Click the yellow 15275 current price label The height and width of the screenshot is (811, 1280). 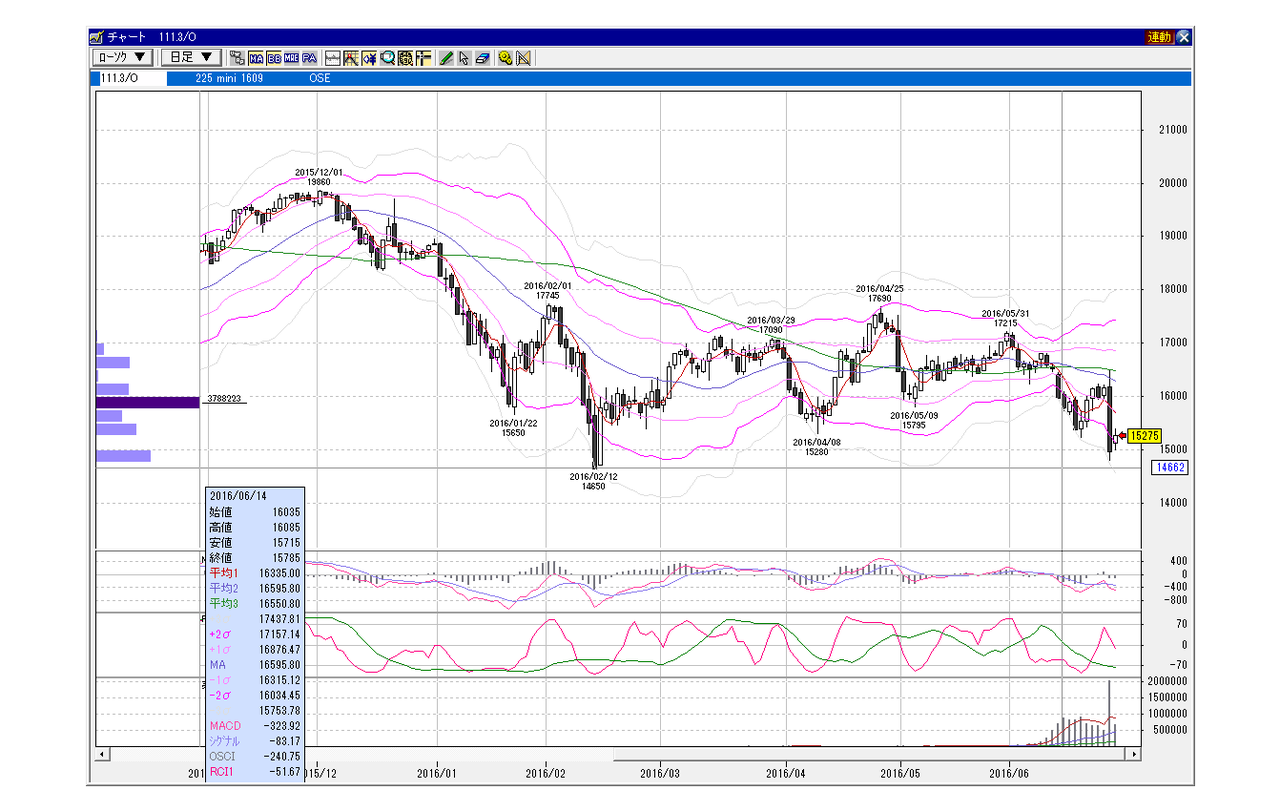[x=1143, y=436]
